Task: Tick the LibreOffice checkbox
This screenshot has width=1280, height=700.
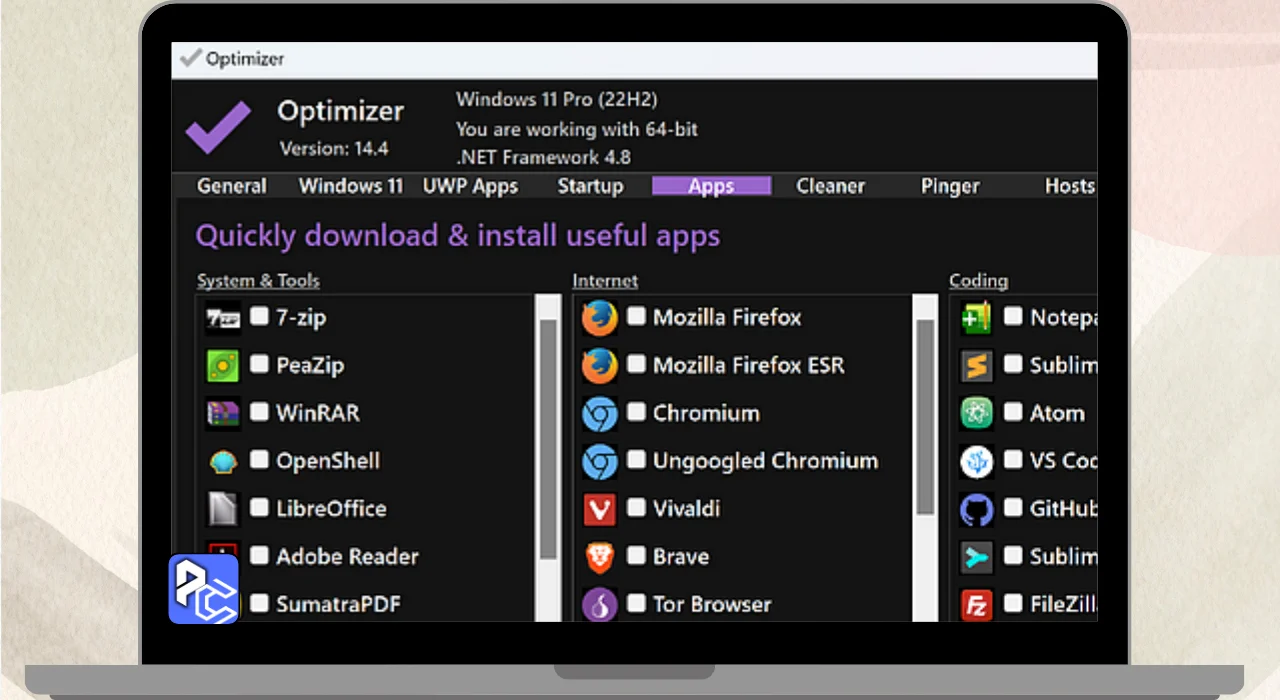Action: pyautogui.click(x=259, y=508)
